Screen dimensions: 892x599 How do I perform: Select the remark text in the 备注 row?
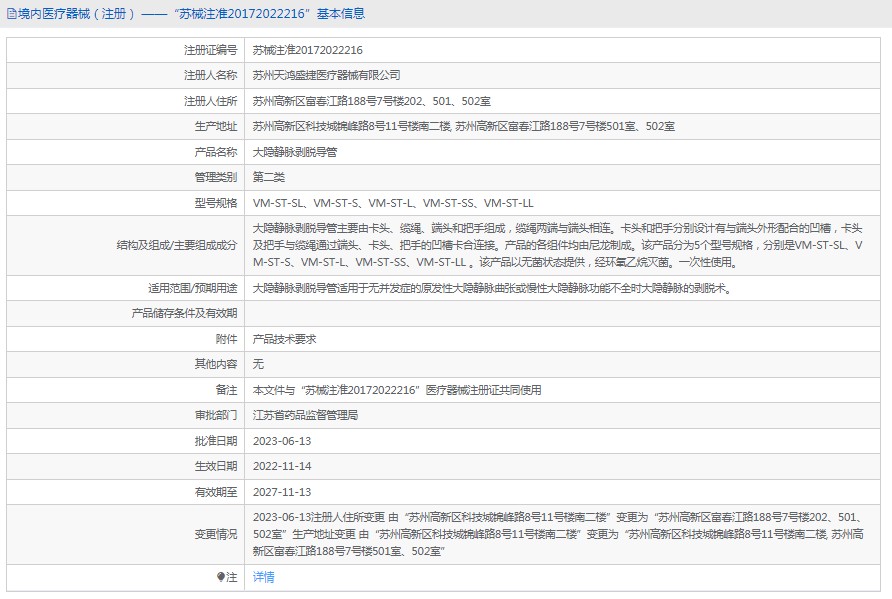point(397,390)
